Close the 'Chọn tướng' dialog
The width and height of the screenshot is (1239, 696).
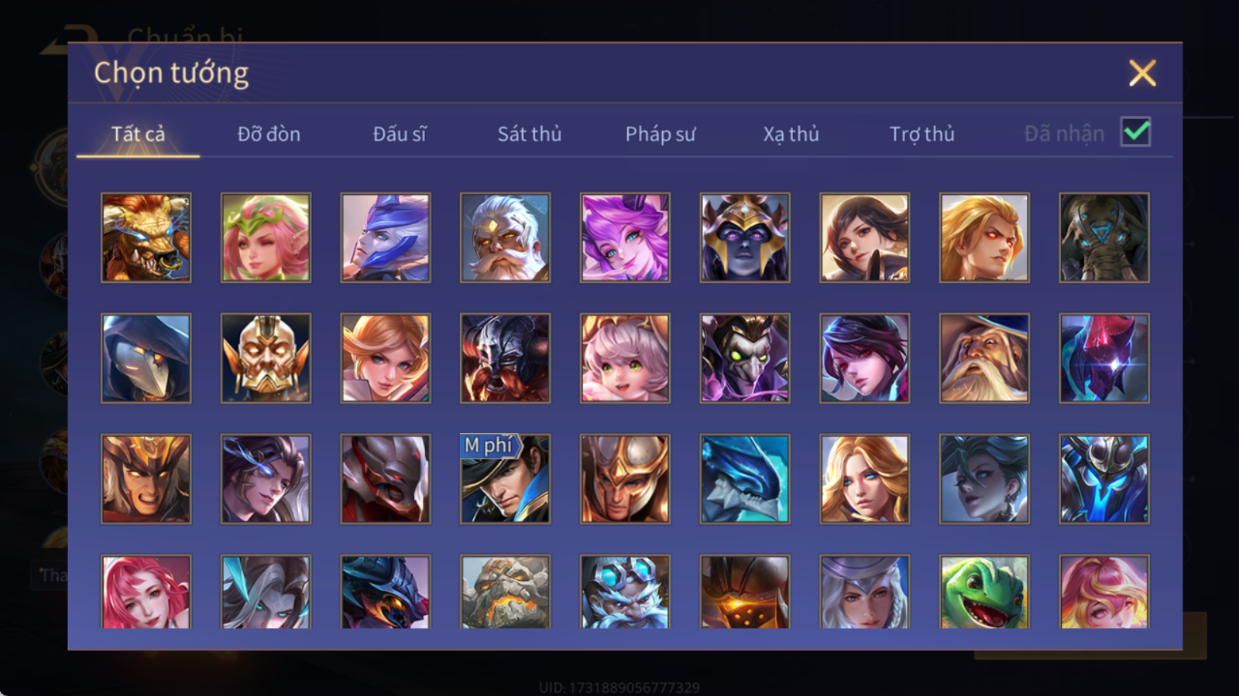(x=1142, y=73)
